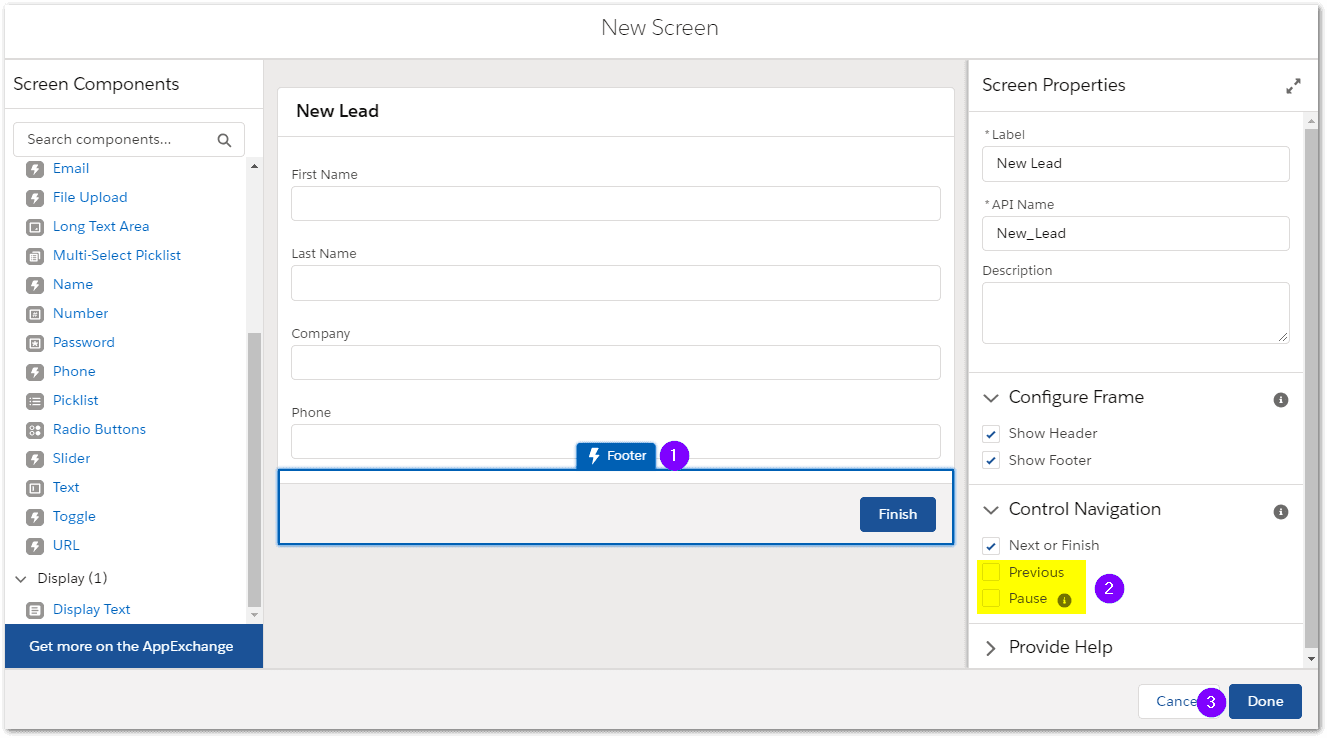Expand the Provide Help section
This screenshot has width=1327, height=738.
tap(991, 648)
